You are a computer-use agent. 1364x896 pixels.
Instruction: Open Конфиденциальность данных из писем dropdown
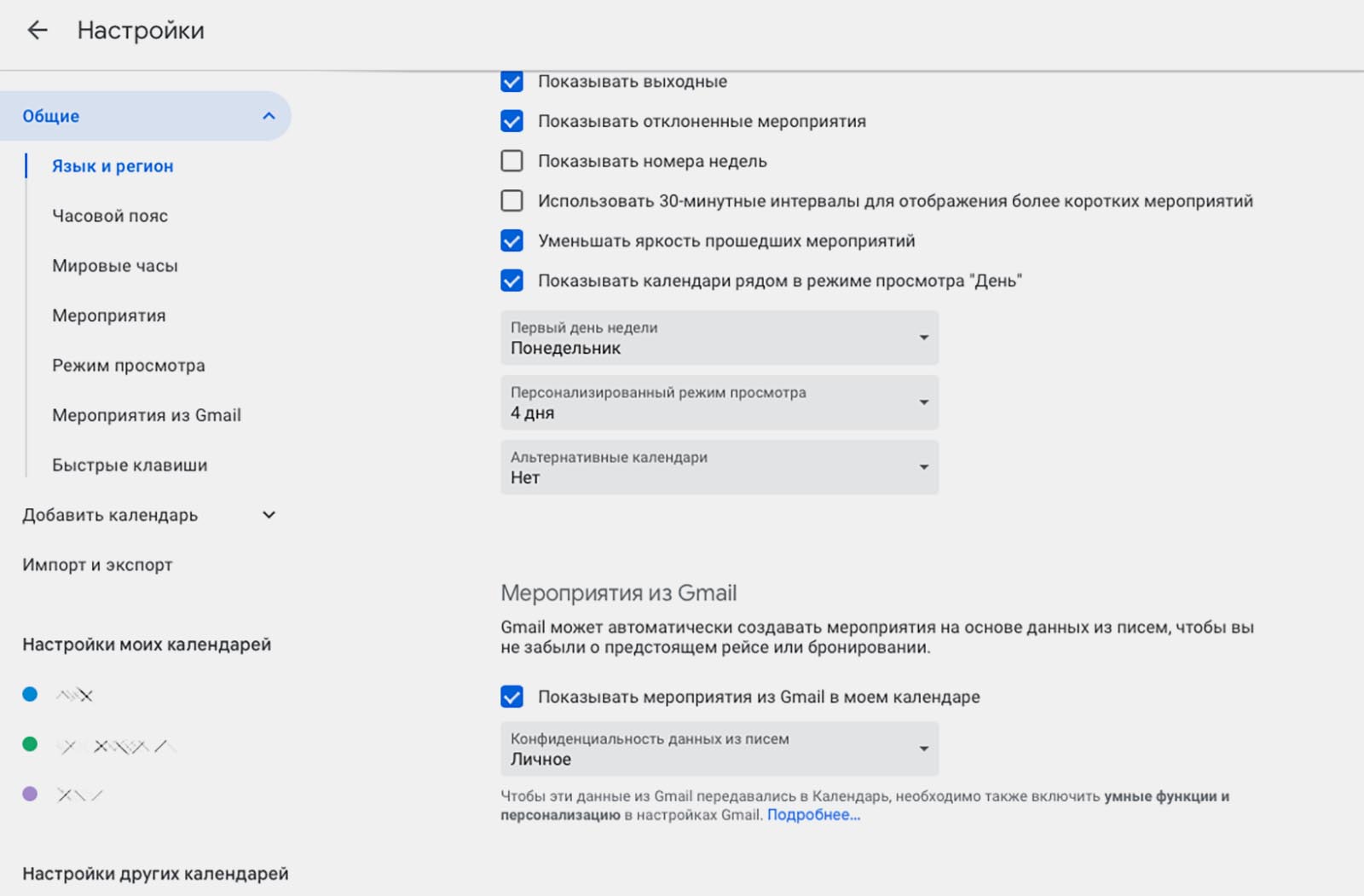pyautogui.click(x=719, y=749)
